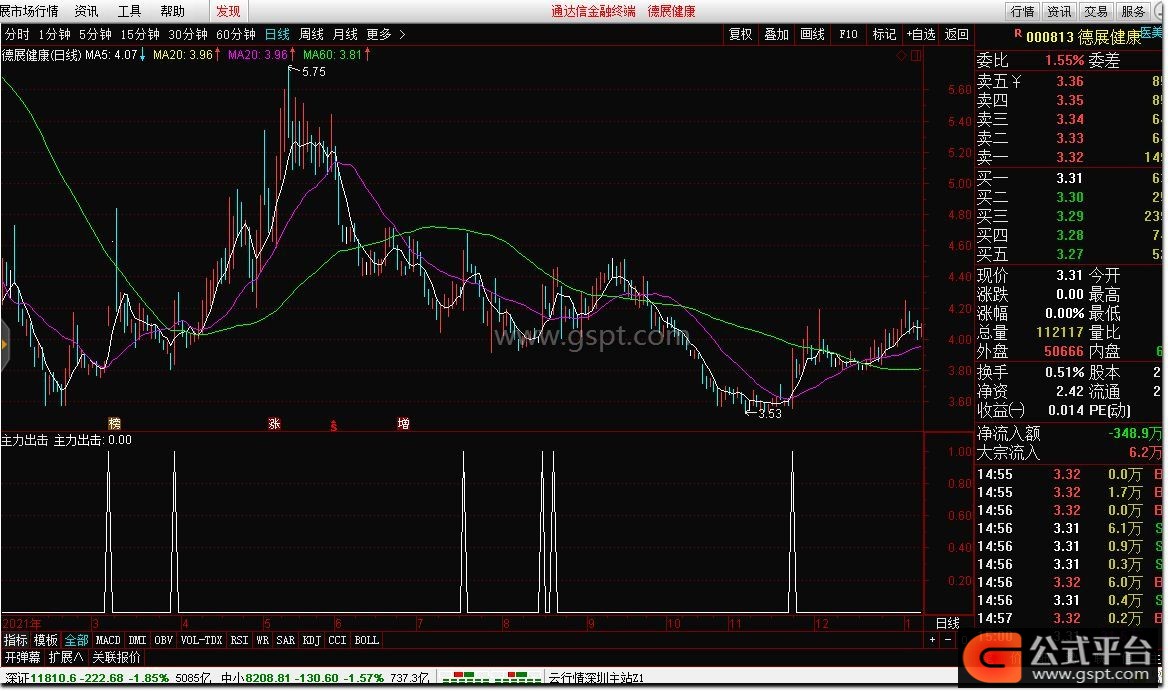The image size is (1168, 691).
Task: Switch to the SAR indicator
Action: [x=286, y=640]
